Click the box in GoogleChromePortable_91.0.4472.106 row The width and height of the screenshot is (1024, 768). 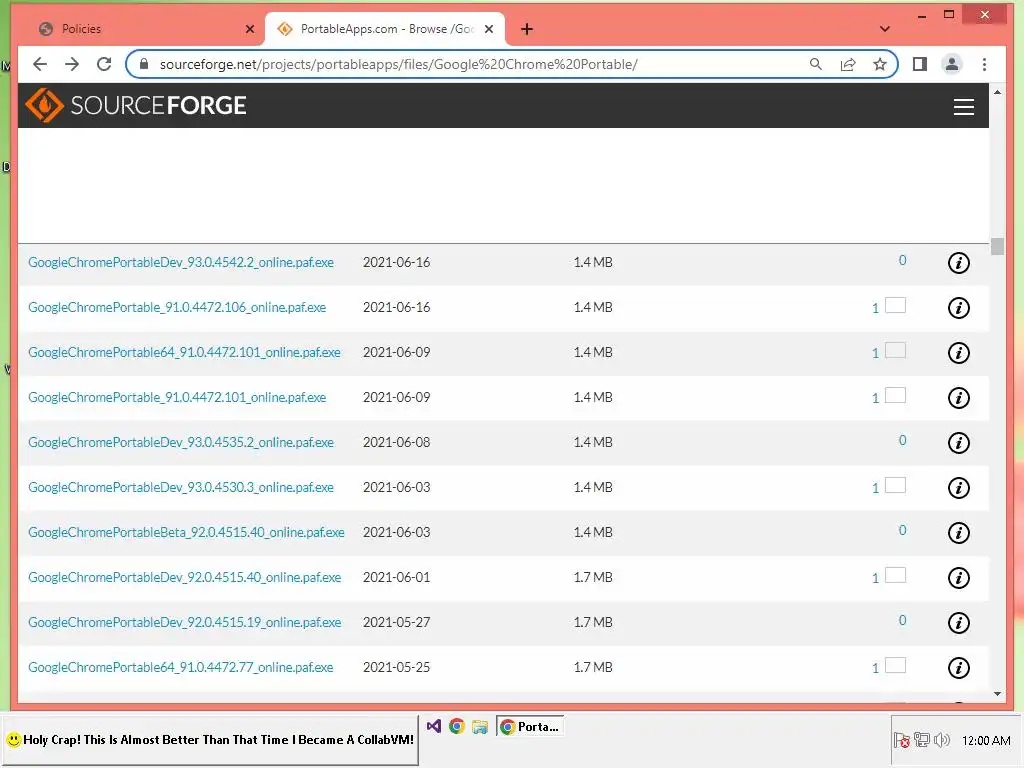tap(895, 305)
